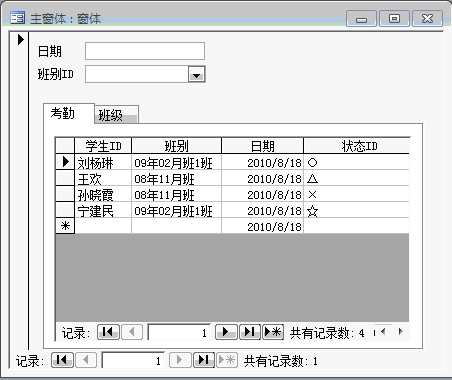Go to previous record in subform navigator
The width and height of the screenshot is (452, 380).
[132, 332]
